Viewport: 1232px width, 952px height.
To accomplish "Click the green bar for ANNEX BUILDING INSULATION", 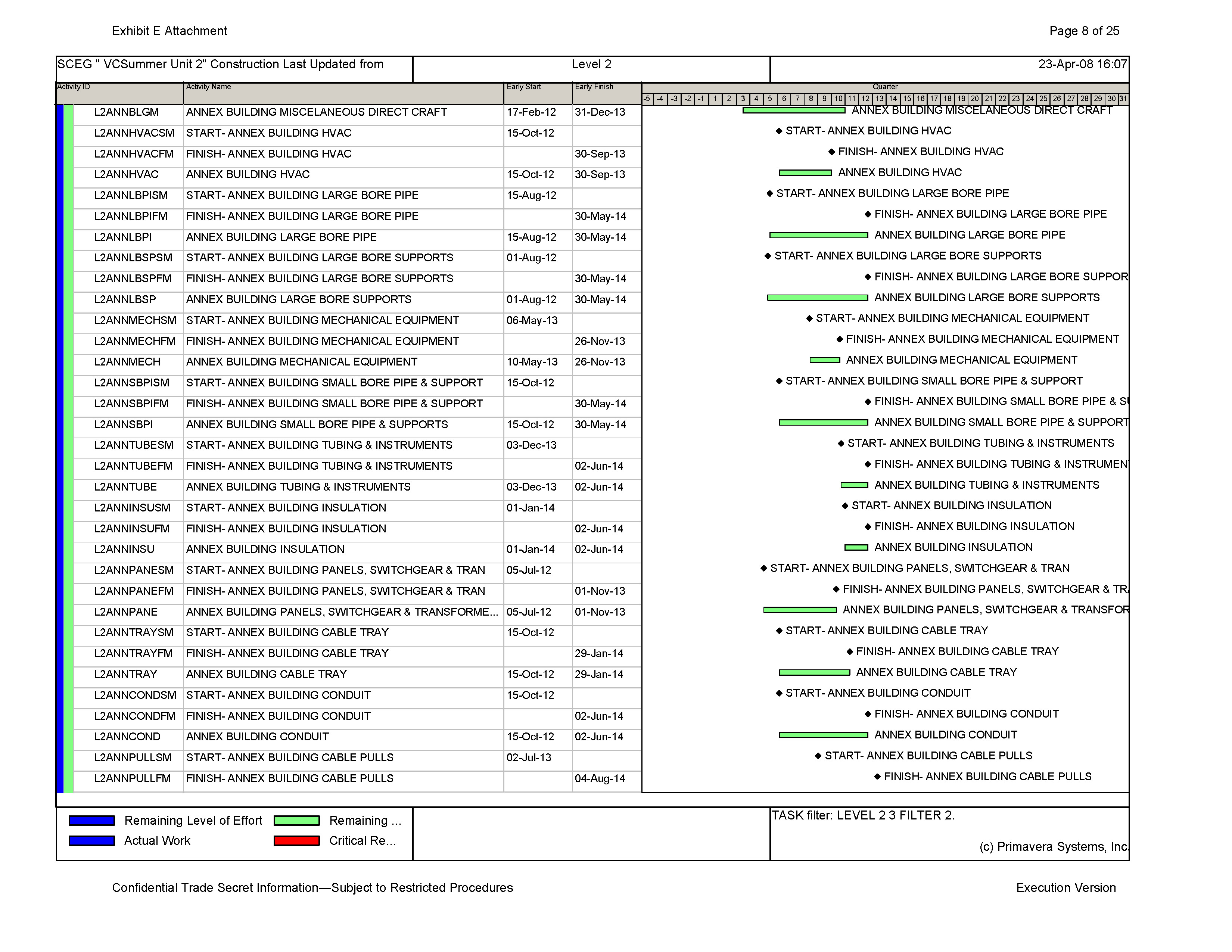I will 856,548.
